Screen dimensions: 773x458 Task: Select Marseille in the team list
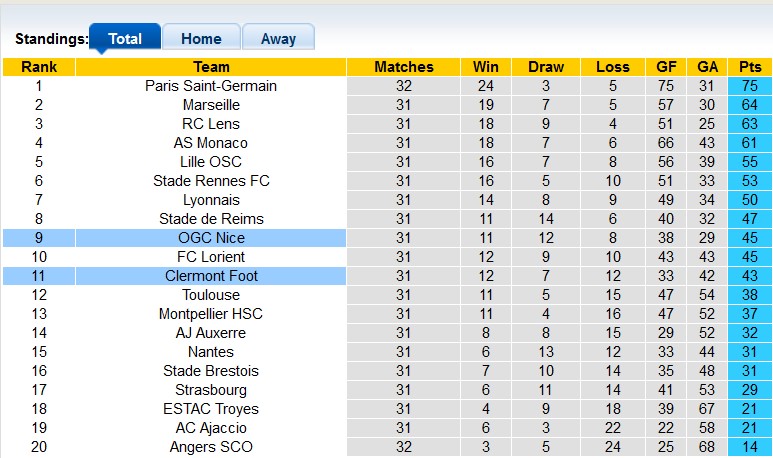pos(211,105)
